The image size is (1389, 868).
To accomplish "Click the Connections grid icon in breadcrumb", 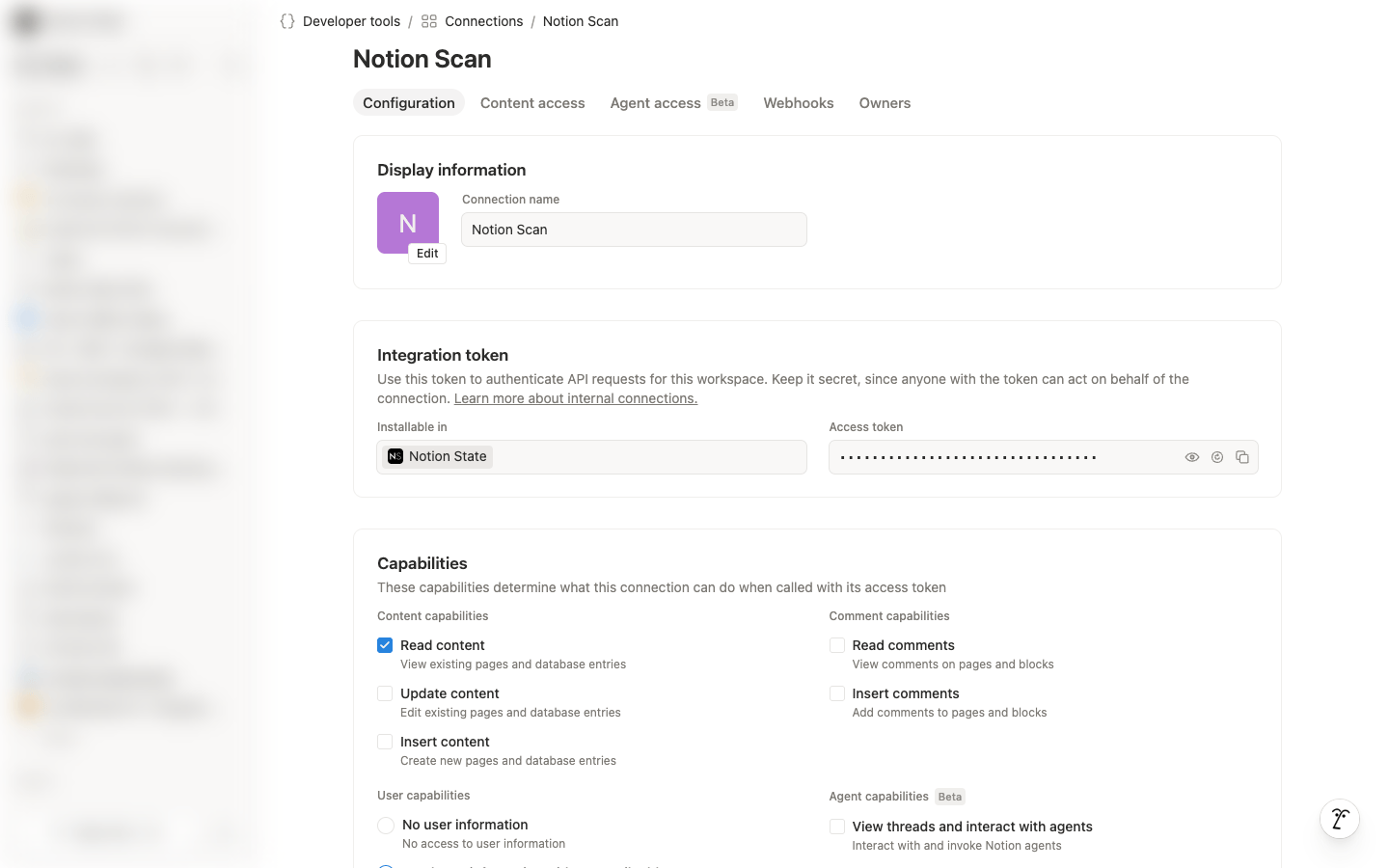I will click(429, 21).
